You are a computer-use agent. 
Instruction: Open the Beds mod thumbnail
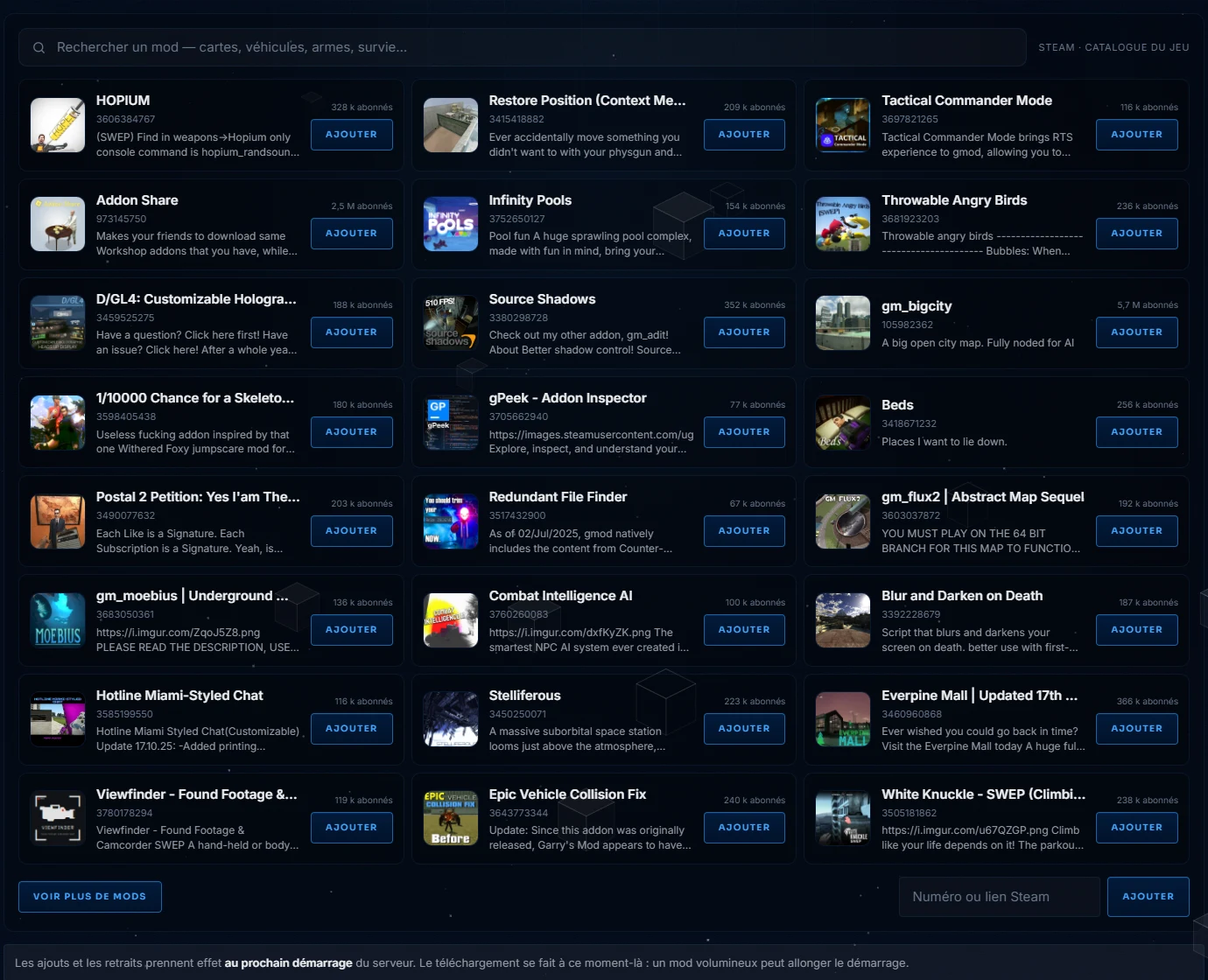tap(843, 423)
